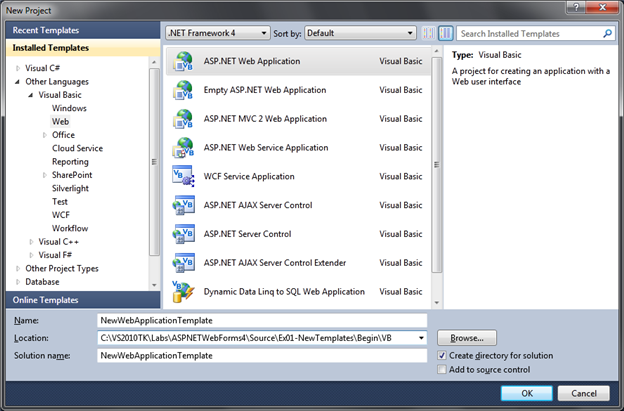Click the Empty ASP.NET Web Application icon
Screen dimensions: 624x411
click(183, 90)
